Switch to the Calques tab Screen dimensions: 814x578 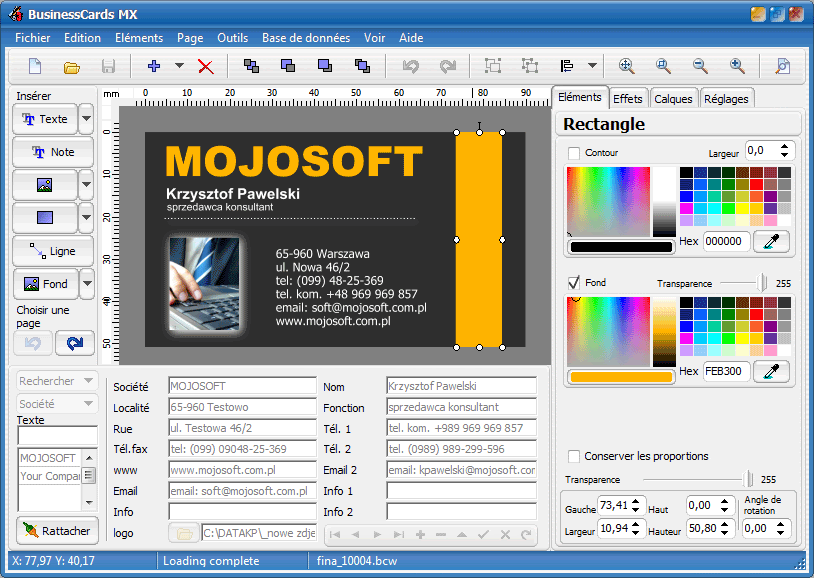click(x=674, y=98)
